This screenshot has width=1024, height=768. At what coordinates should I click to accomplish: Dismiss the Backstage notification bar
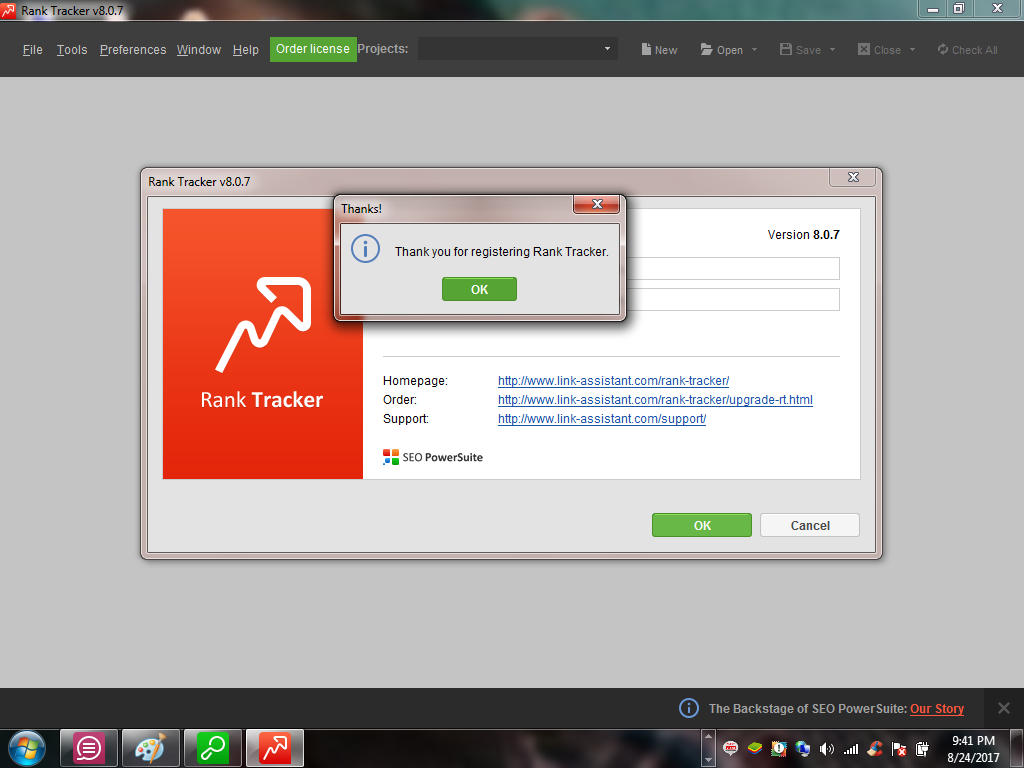(x=1004, y=708)
